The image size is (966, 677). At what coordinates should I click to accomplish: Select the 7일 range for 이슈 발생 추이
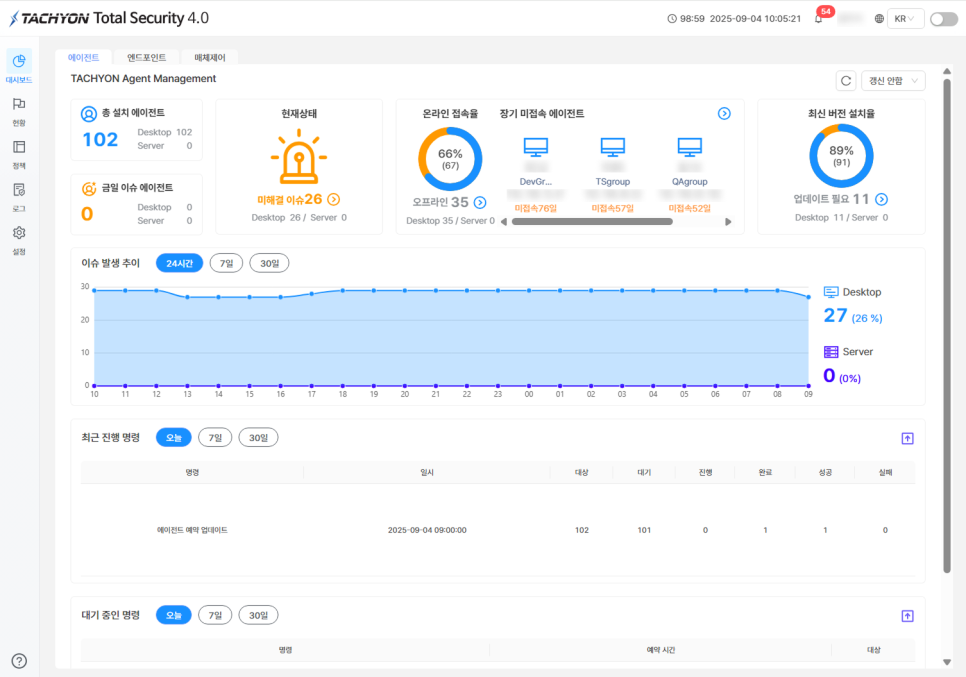click(x=226, y=263)
